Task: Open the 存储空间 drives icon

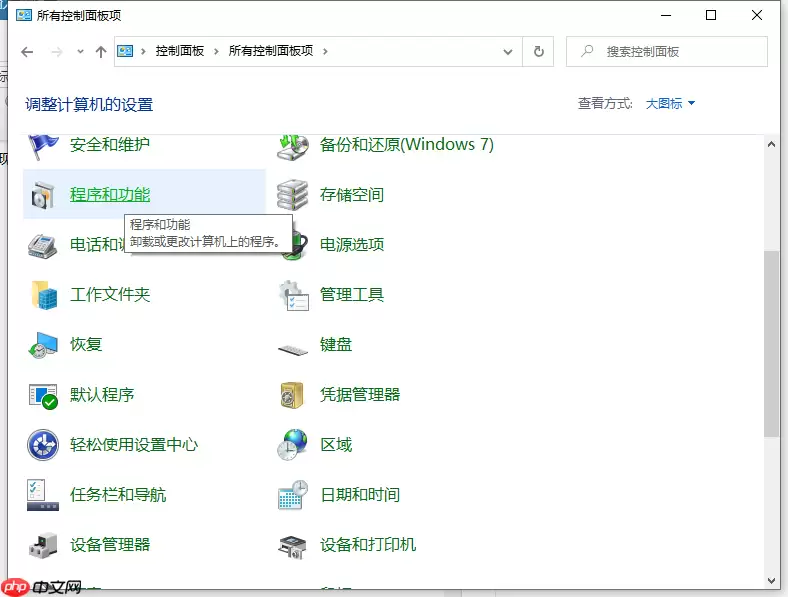Action: 293,195
